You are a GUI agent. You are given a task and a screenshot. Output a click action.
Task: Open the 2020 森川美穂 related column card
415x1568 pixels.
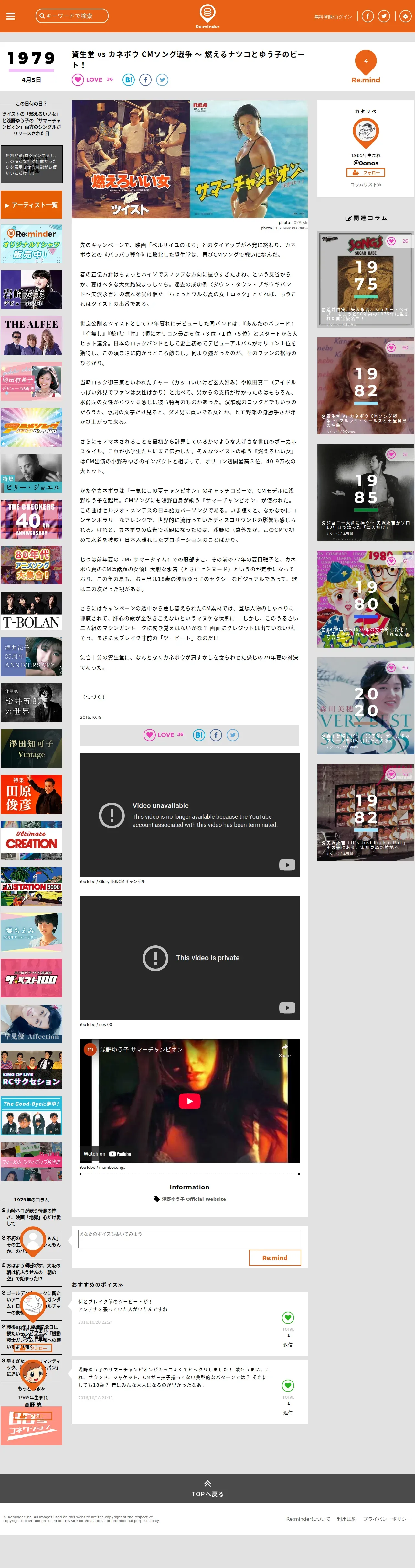366,706
